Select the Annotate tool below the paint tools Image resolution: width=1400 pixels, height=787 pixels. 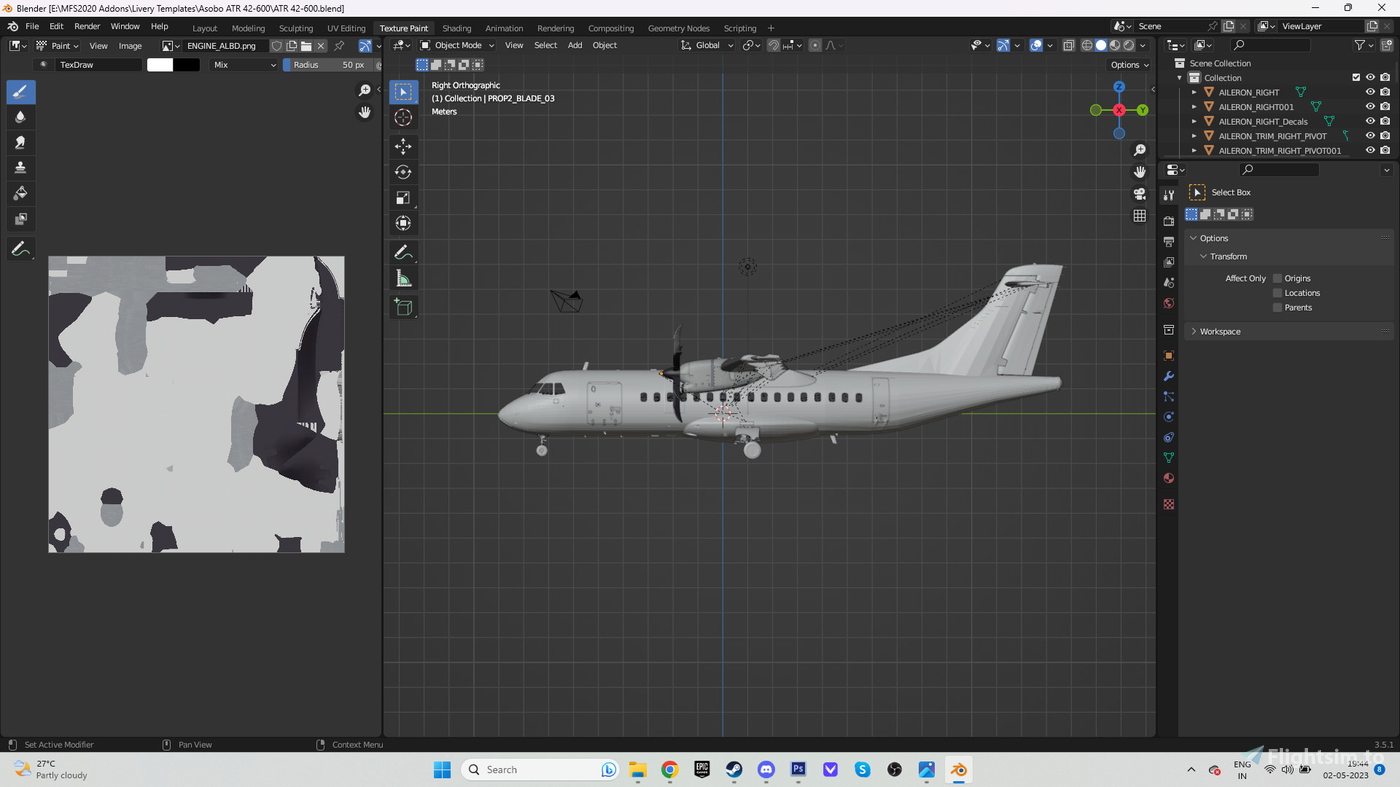click(x=20, y=248)
